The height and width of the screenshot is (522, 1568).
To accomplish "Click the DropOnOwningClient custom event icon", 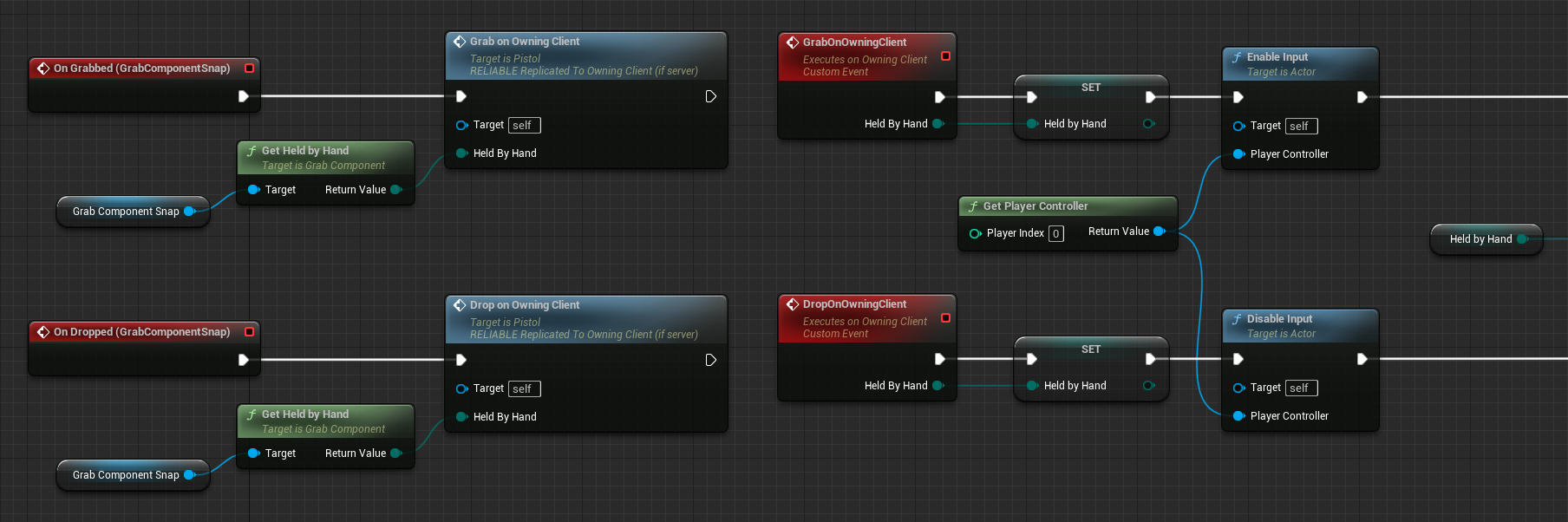I will click(x=793, y=303).
